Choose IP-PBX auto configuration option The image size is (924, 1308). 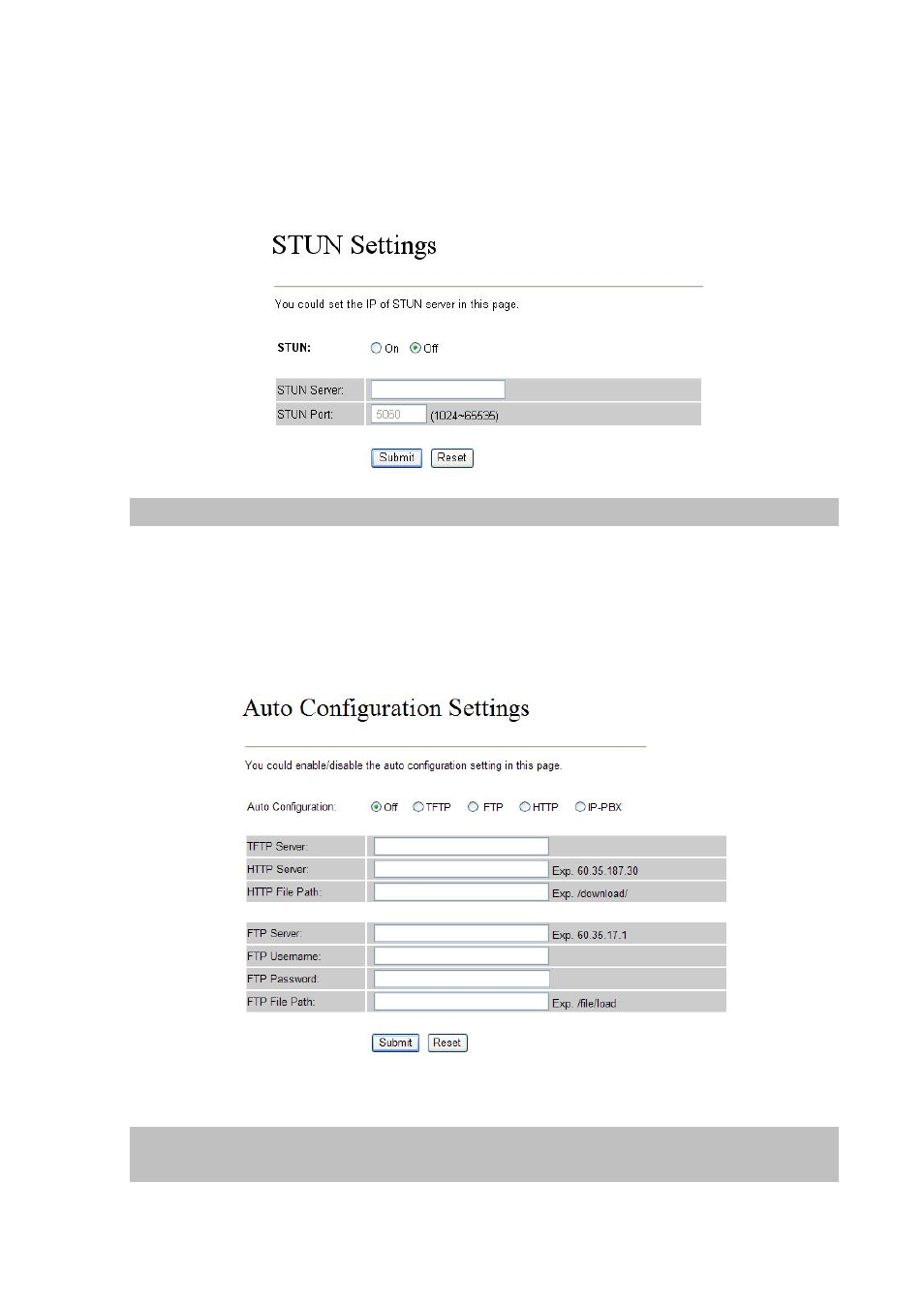(580, 806)
